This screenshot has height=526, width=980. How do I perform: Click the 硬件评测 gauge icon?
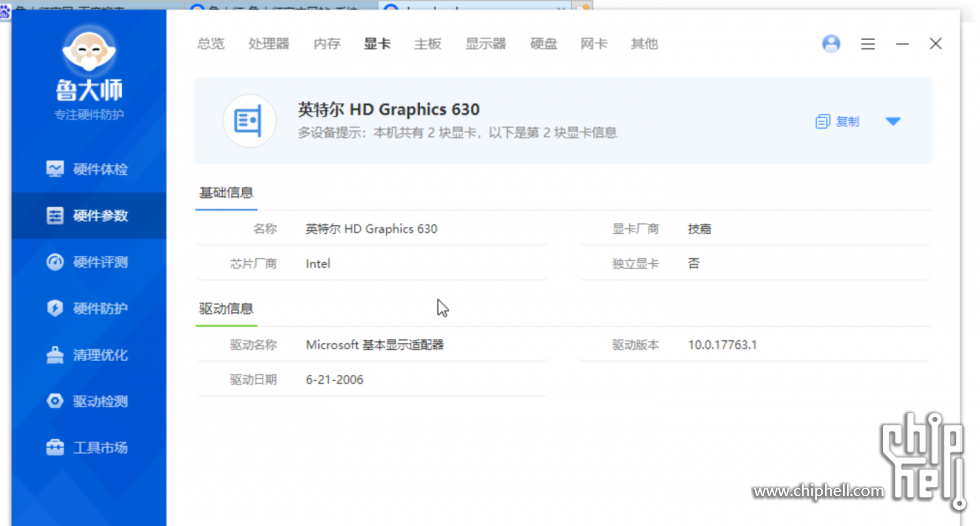pos(55,262)
